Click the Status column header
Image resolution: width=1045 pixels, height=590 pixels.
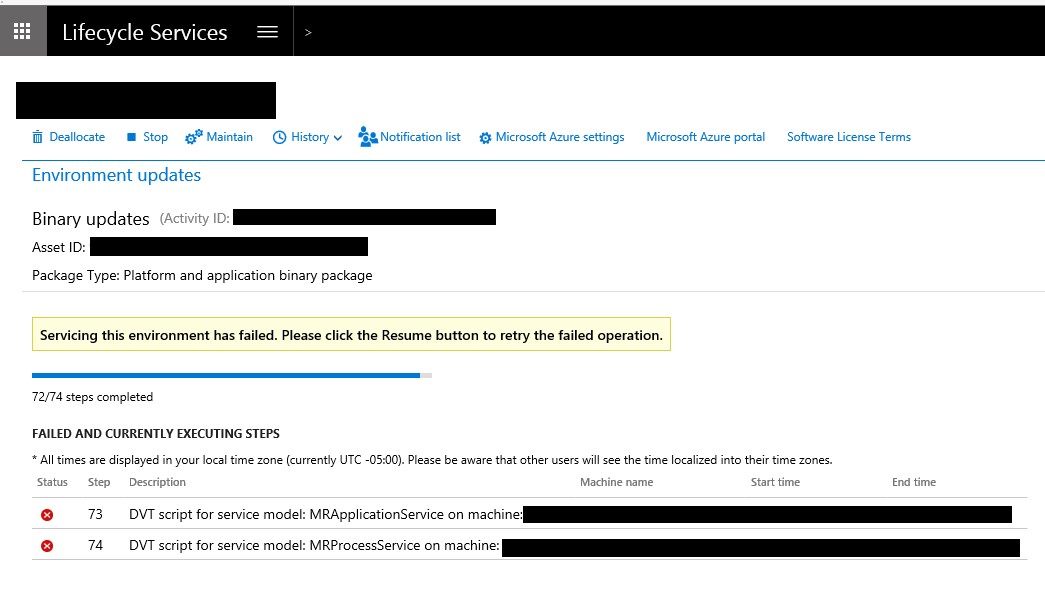click(52, 482)
